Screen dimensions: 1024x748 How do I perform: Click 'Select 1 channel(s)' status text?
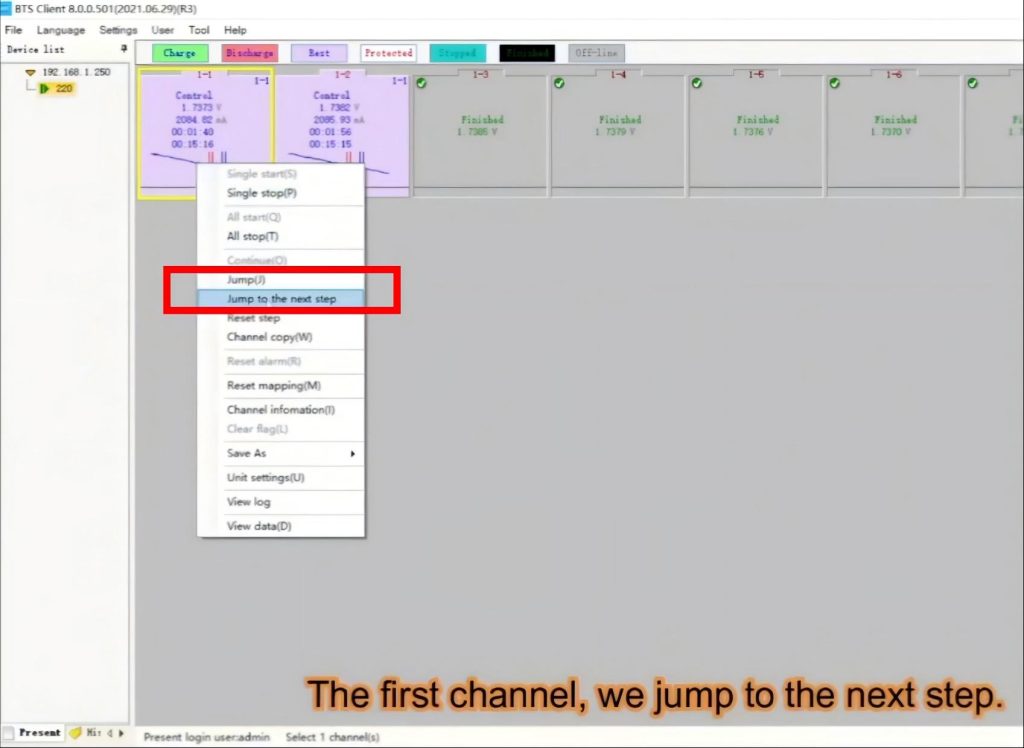332,737
